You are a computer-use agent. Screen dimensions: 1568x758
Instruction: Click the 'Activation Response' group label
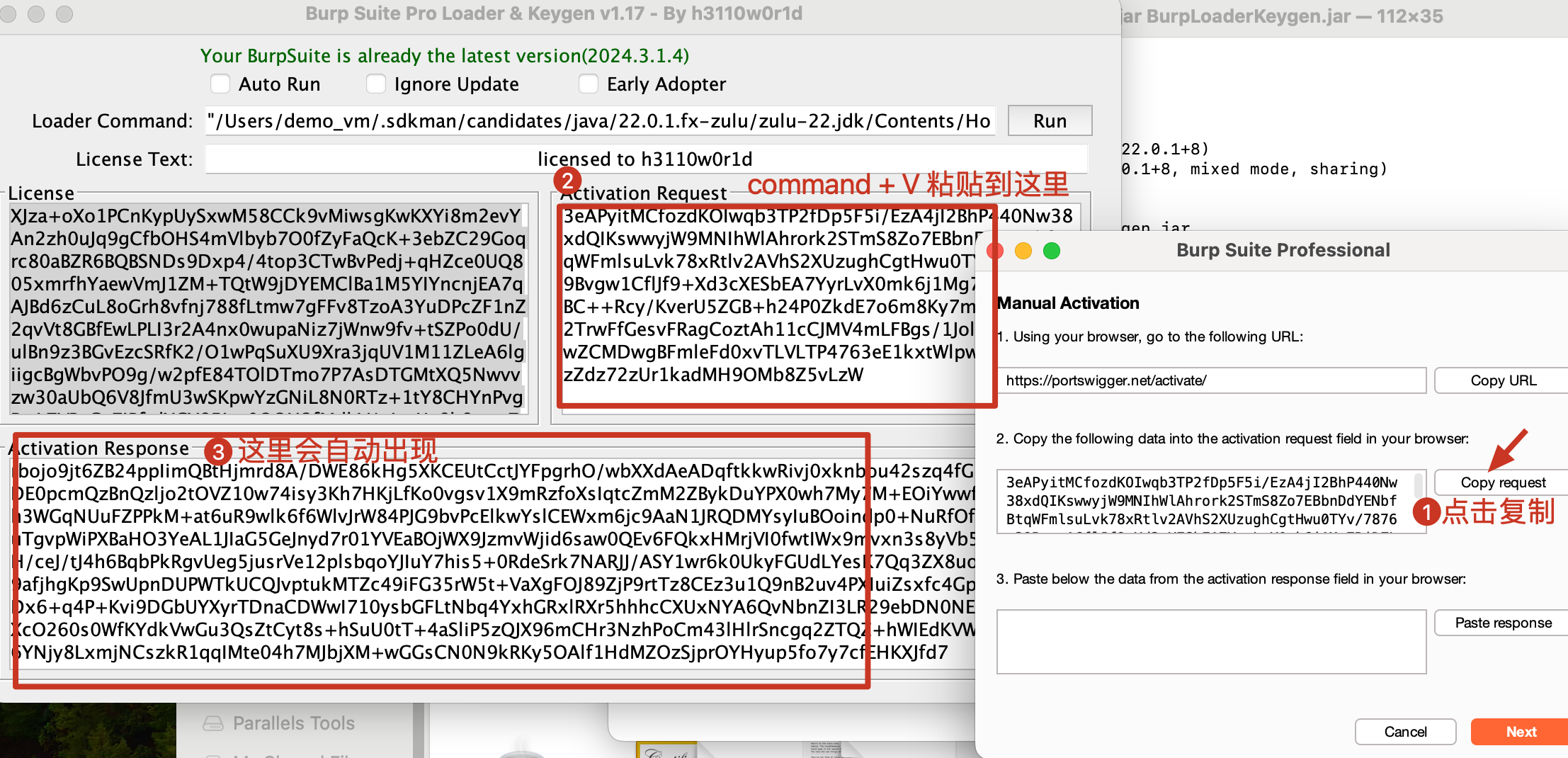[x=101, y=448]
